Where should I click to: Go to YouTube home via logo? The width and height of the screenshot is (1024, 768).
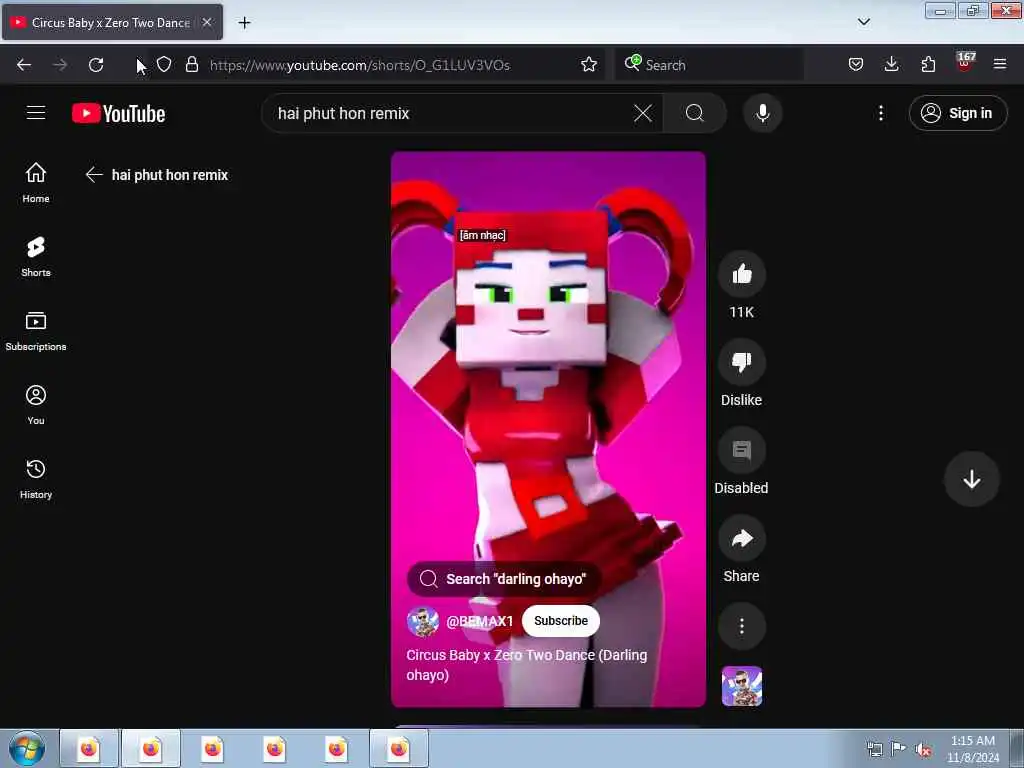(118, 114)
